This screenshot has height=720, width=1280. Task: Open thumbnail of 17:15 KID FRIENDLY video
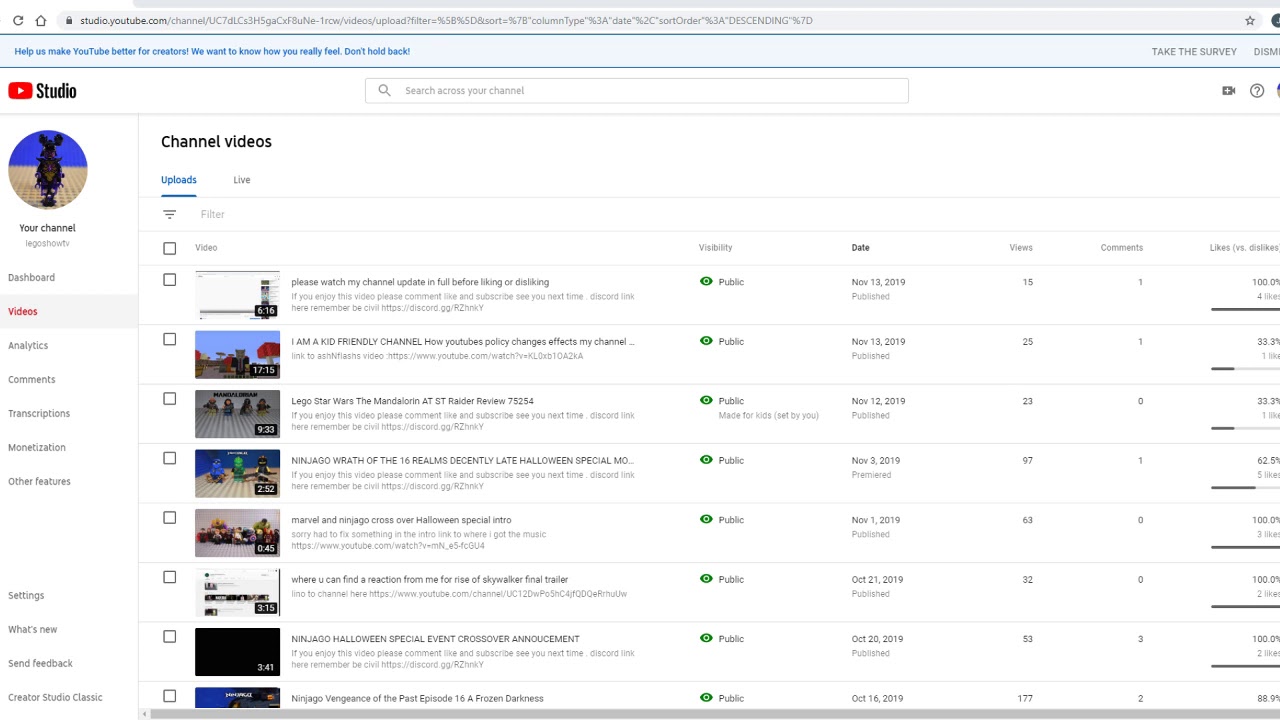(x=237, y=354)
